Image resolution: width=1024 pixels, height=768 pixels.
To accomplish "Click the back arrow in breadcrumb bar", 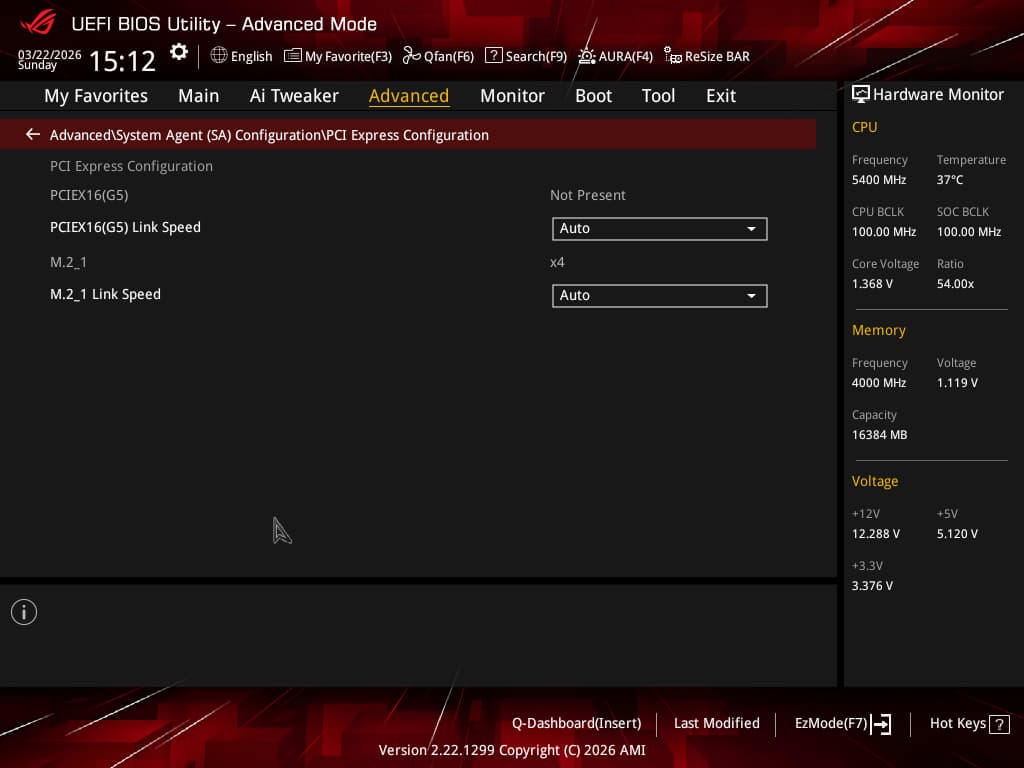I will pos(33,135).
